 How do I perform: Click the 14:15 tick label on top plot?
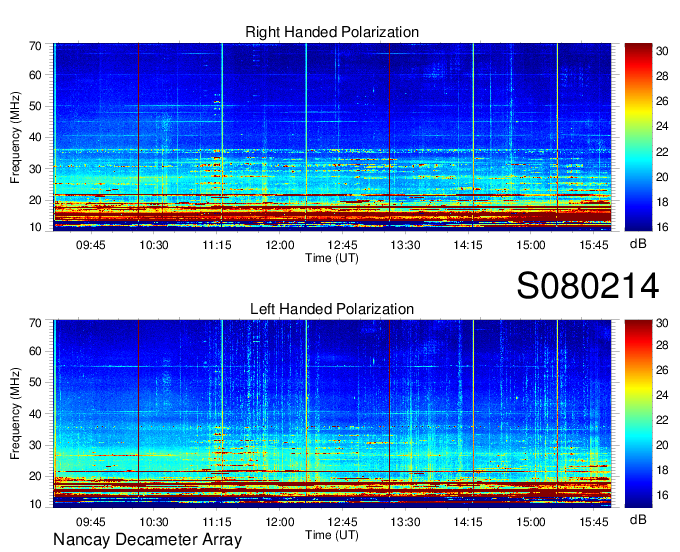[468, 245]
